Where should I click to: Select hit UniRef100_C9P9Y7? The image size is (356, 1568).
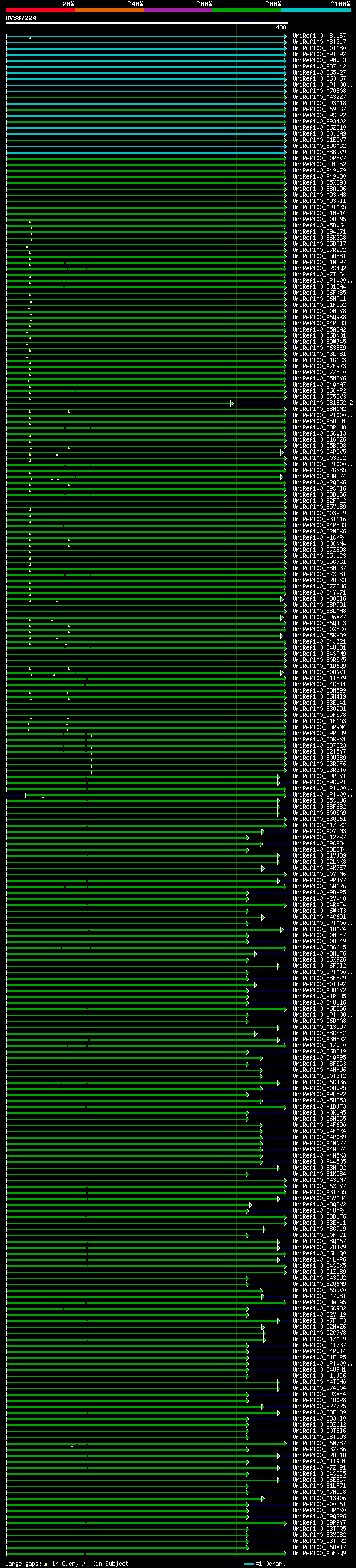click(319, 1522)
